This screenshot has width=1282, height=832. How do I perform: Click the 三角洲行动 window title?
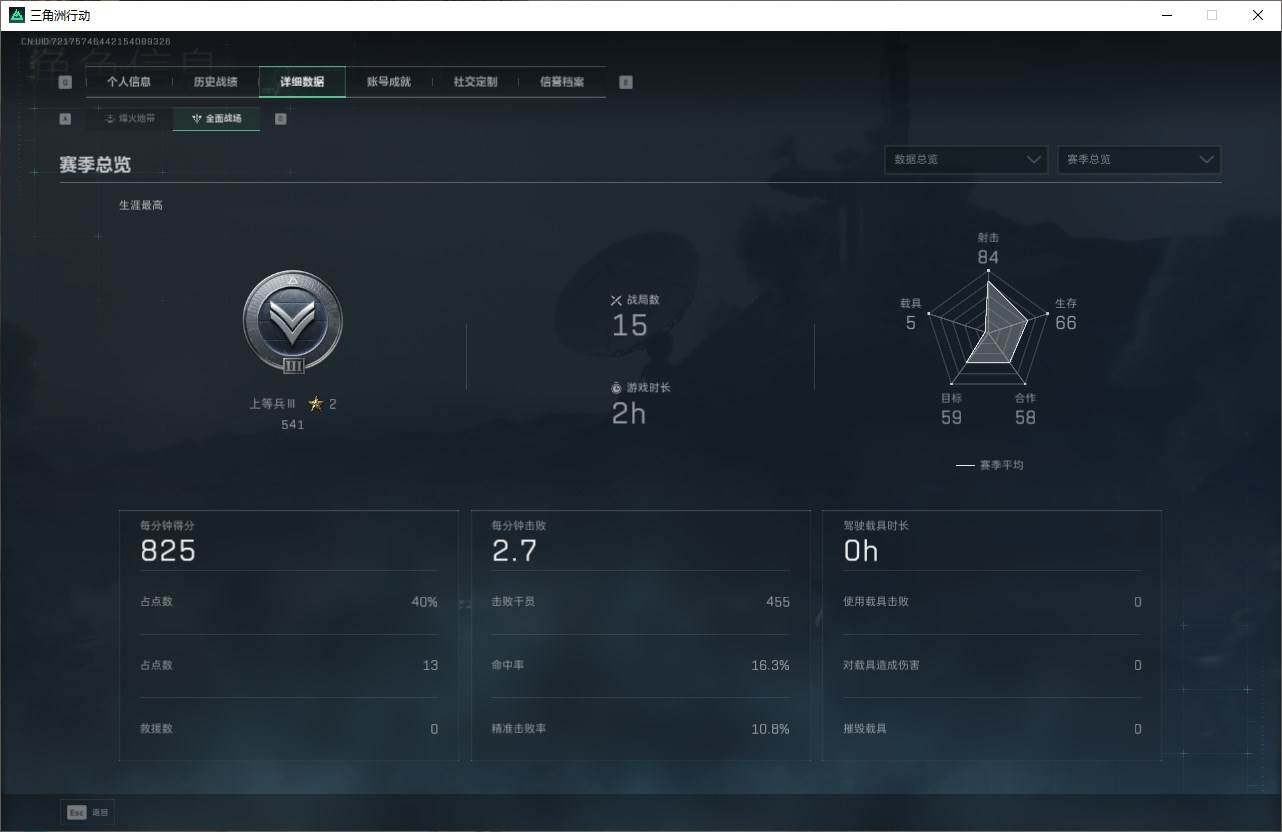(x=60, y=15)
